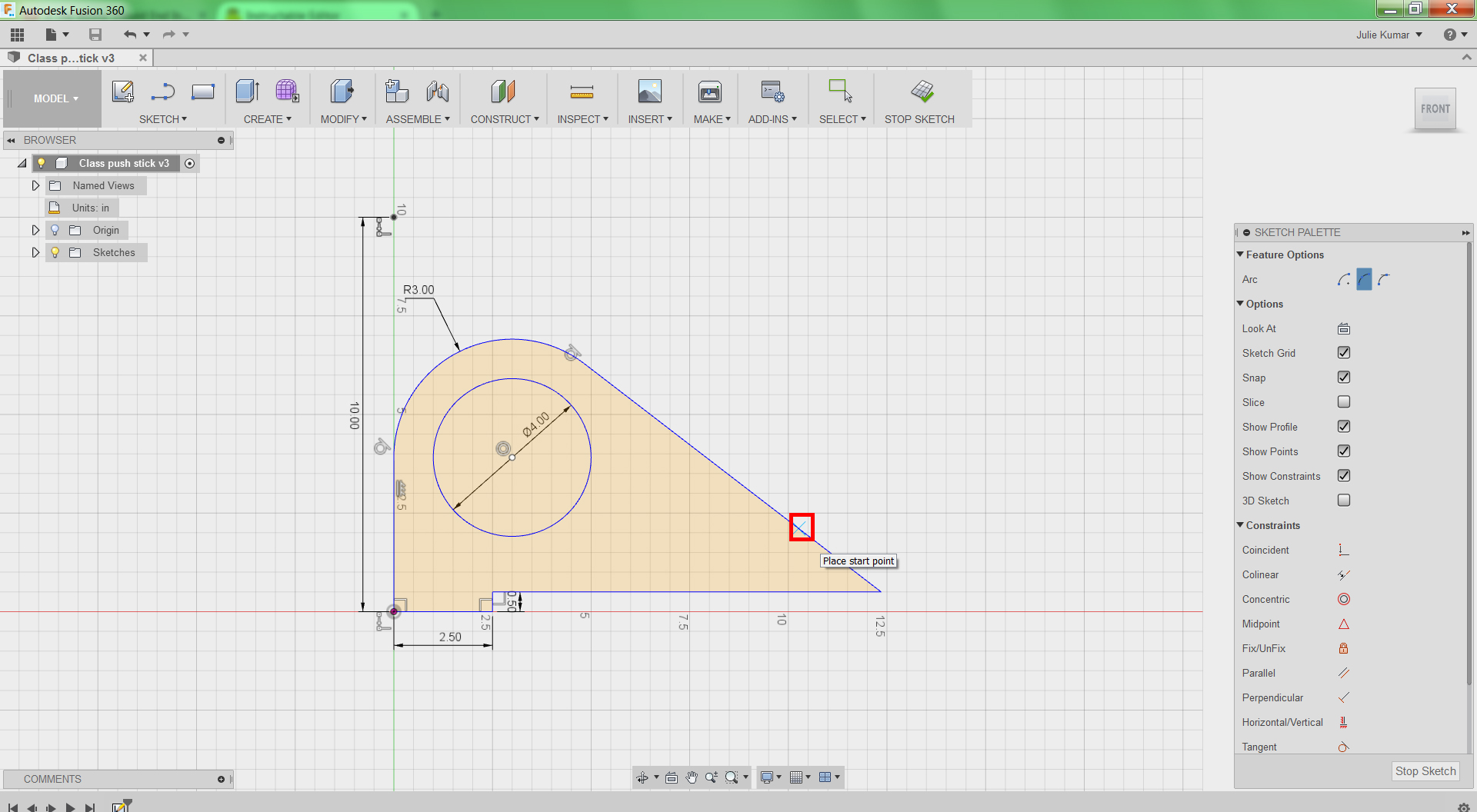The width and height of the screenshot is (1477, 812).
Task: Select the Line sketch tool icon
Action: 163,92
